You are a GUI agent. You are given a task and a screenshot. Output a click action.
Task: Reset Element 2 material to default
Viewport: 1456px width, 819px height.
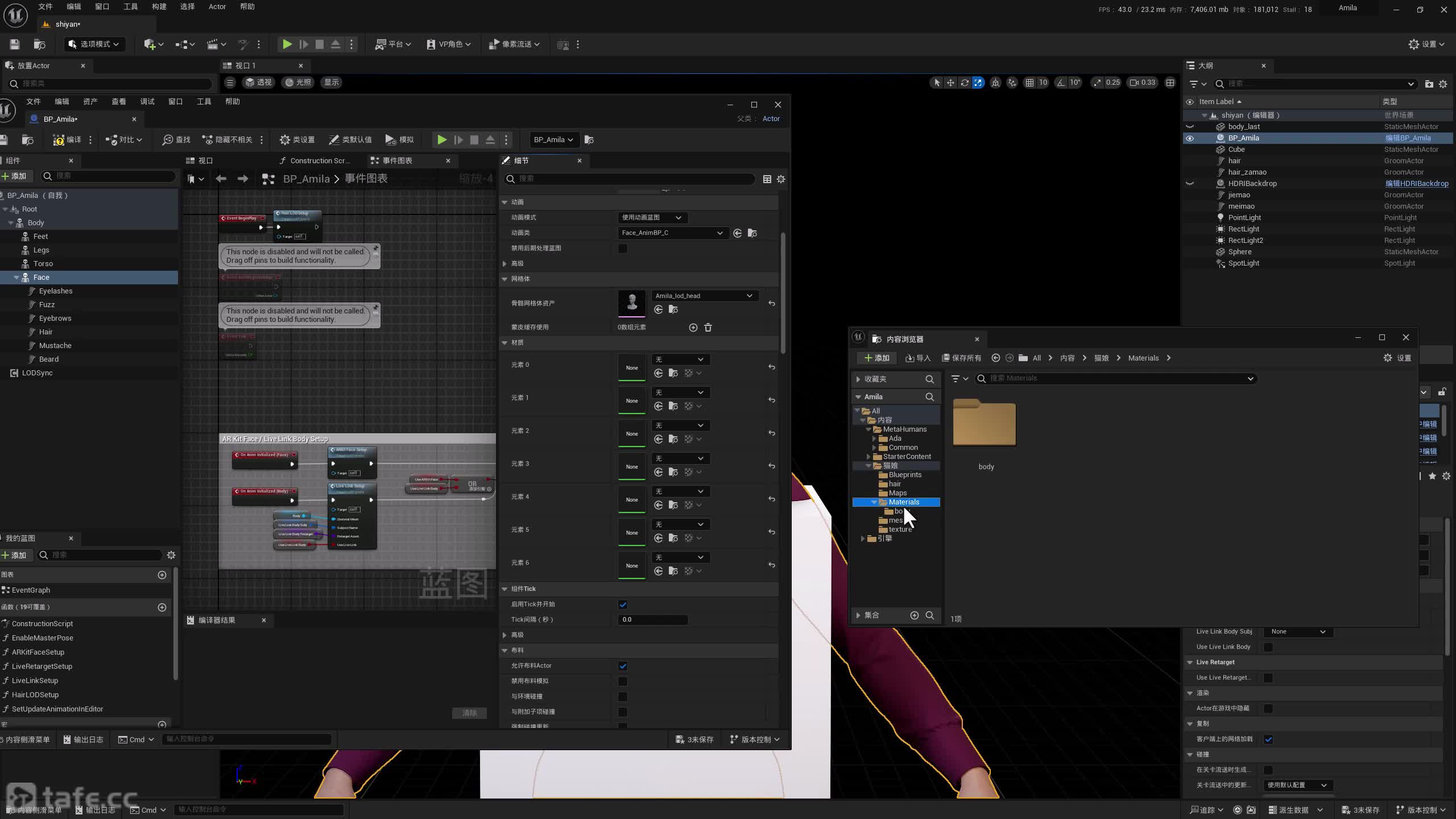[772, 433]
